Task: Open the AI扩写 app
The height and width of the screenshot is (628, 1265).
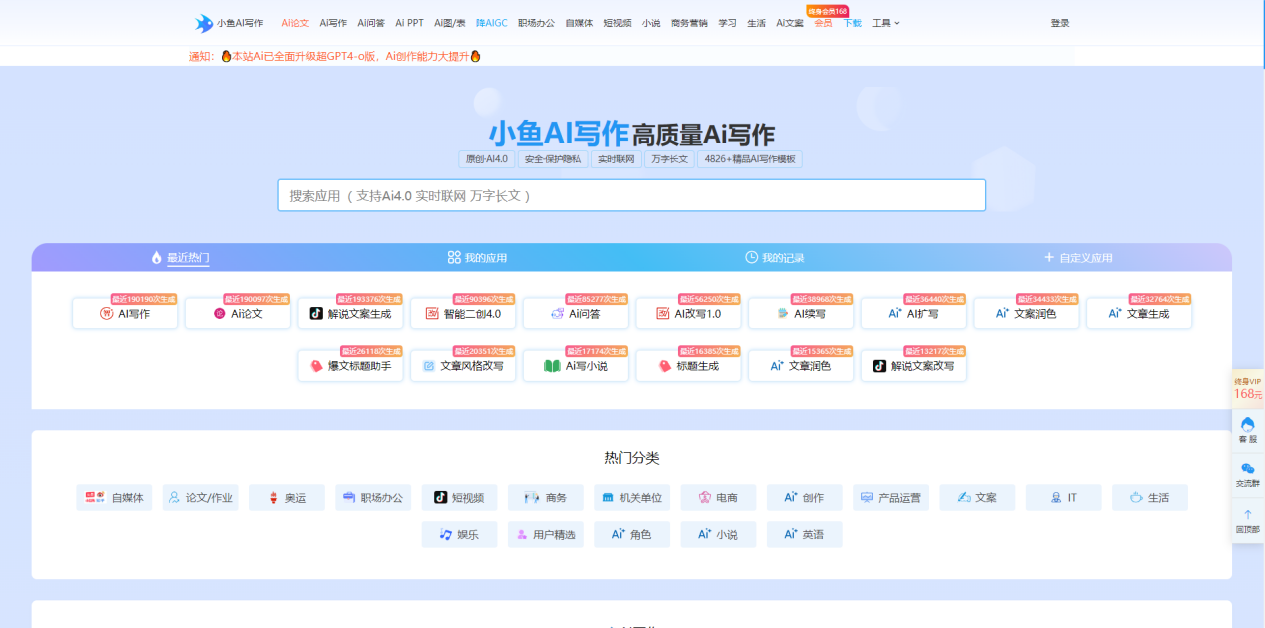Action: pos(914,313)
